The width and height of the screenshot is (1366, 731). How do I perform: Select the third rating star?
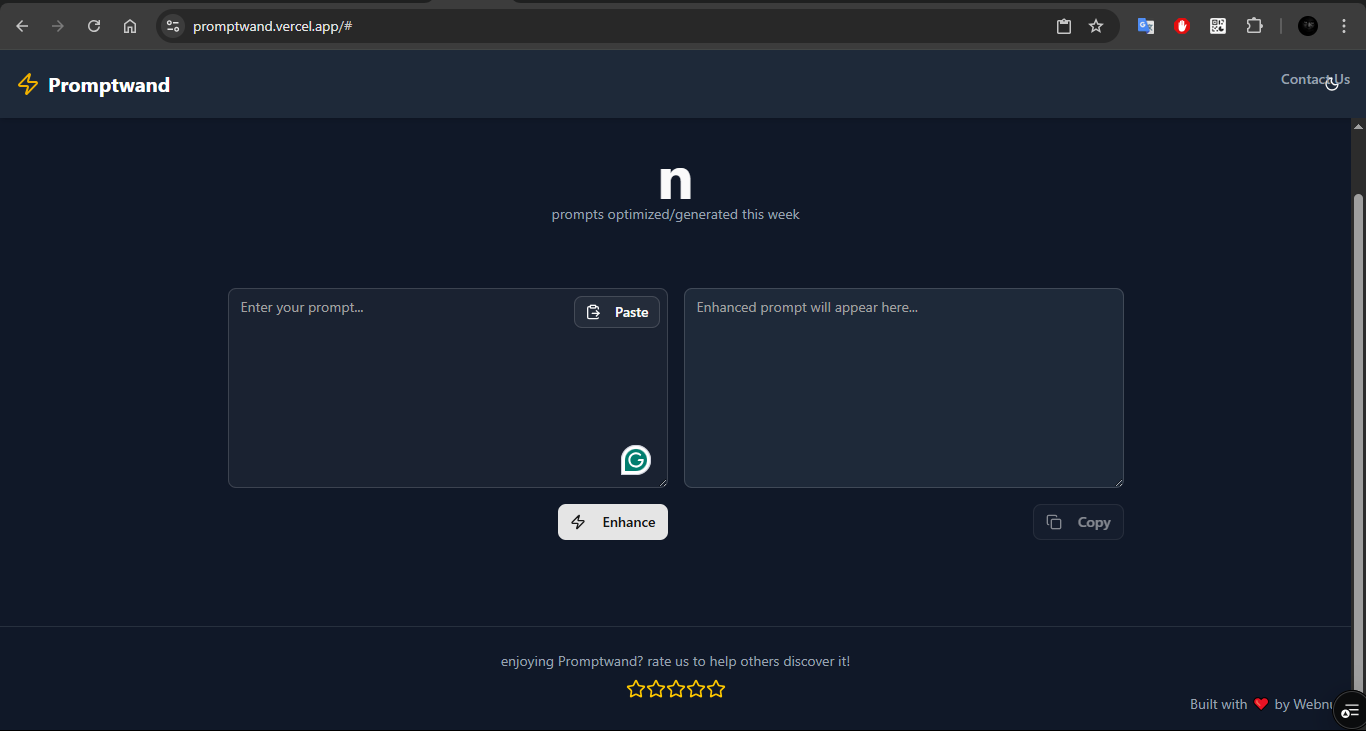[676, 689]
